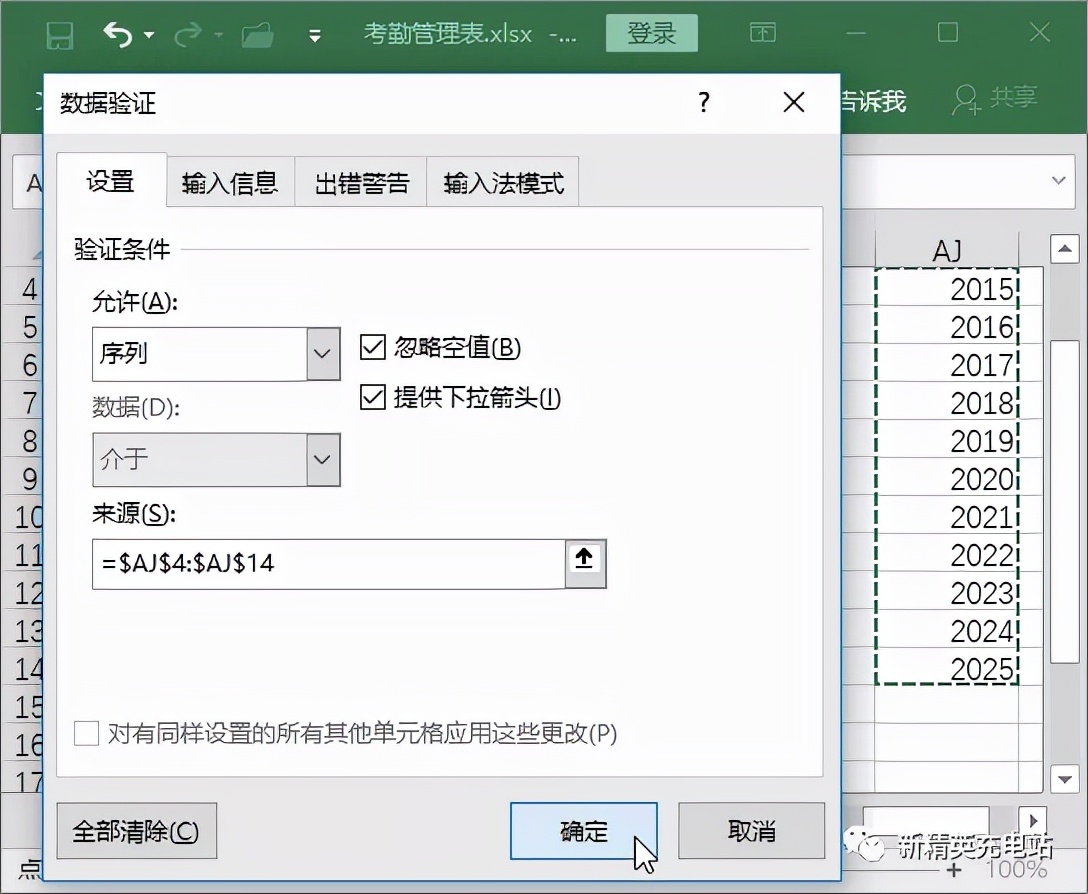Disable 提供下拉箭头 option
Viewport: 1088px width, 894px height.
coord(372,397)
